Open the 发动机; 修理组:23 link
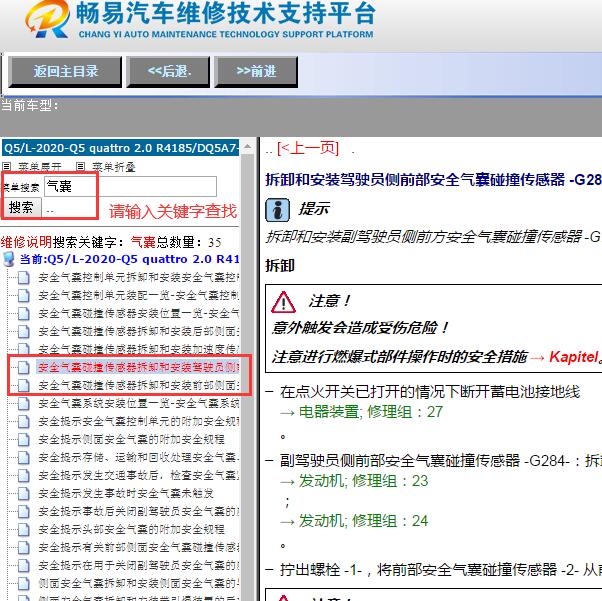Viewport: 602px width, 601px height. tap(363, 481)
